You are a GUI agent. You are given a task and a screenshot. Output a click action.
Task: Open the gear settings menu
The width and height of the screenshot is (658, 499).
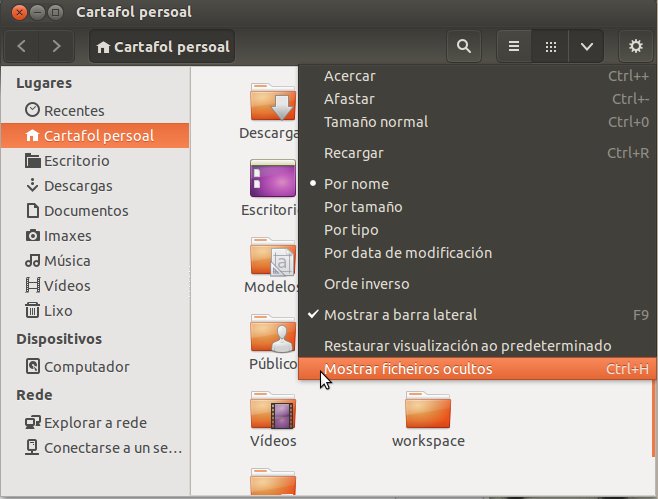636,46
